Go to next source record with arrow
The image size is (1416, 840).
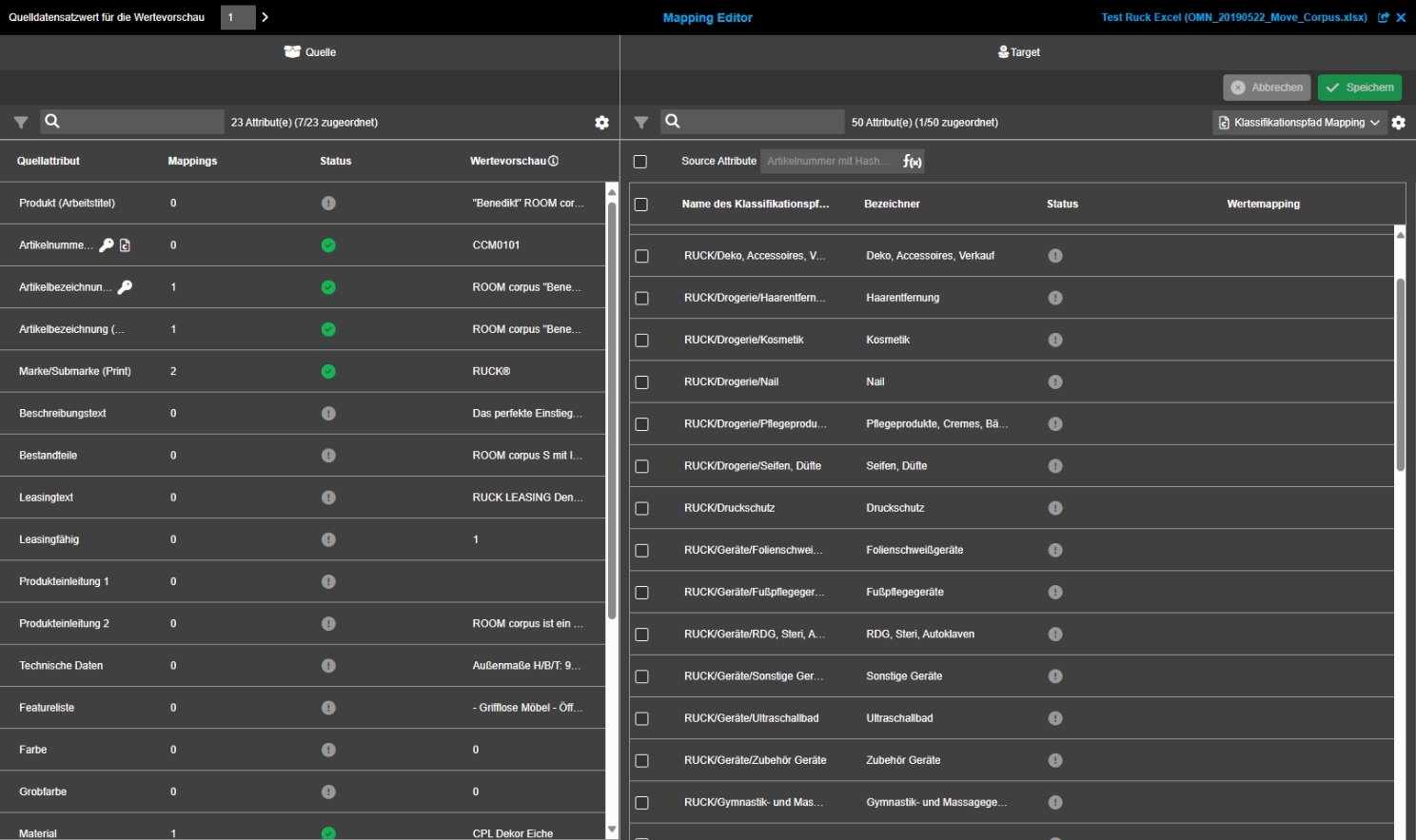[265, 17]
